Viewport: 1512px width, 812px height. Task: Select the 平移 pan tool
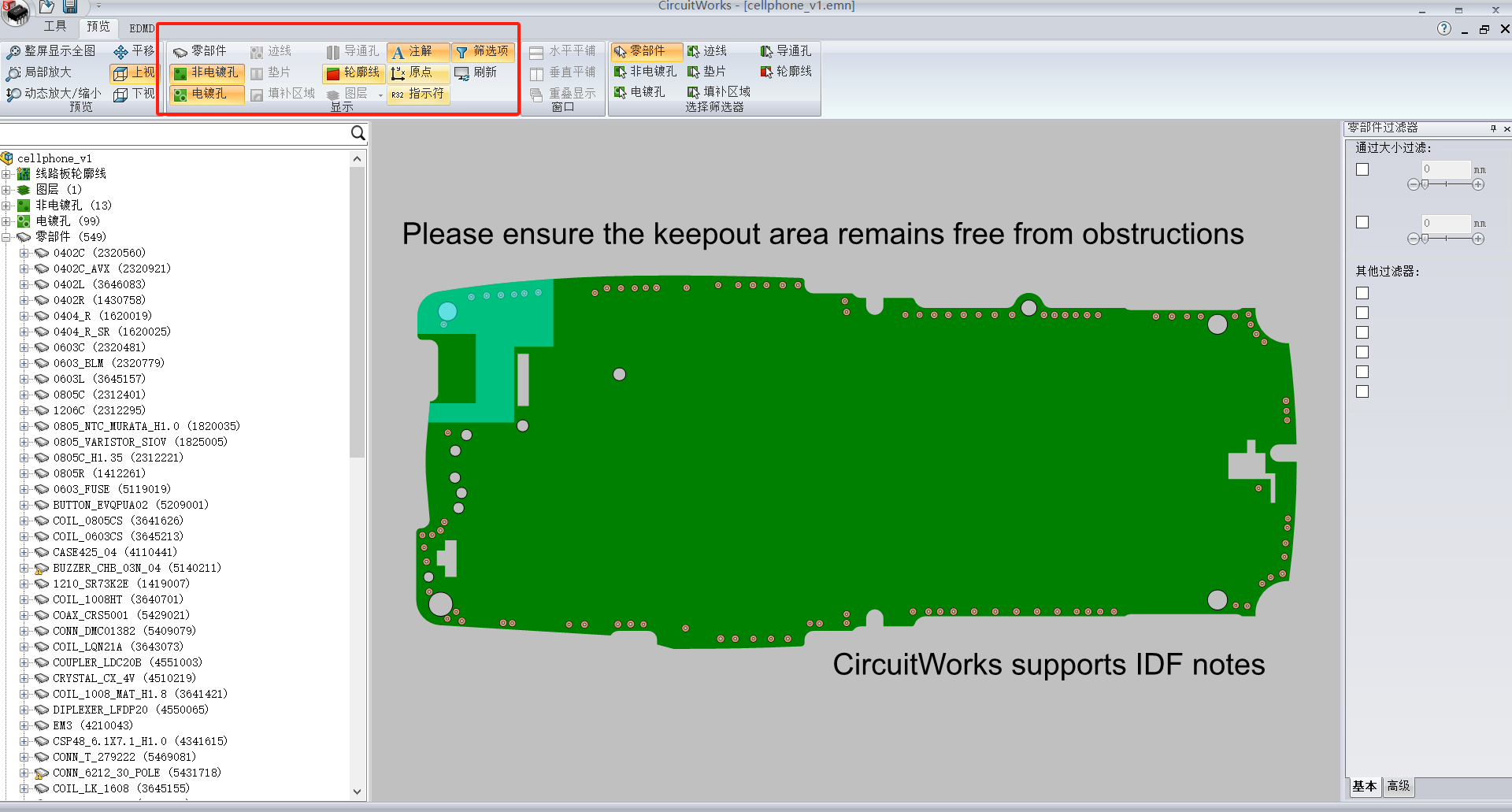(x=134, y=51)
